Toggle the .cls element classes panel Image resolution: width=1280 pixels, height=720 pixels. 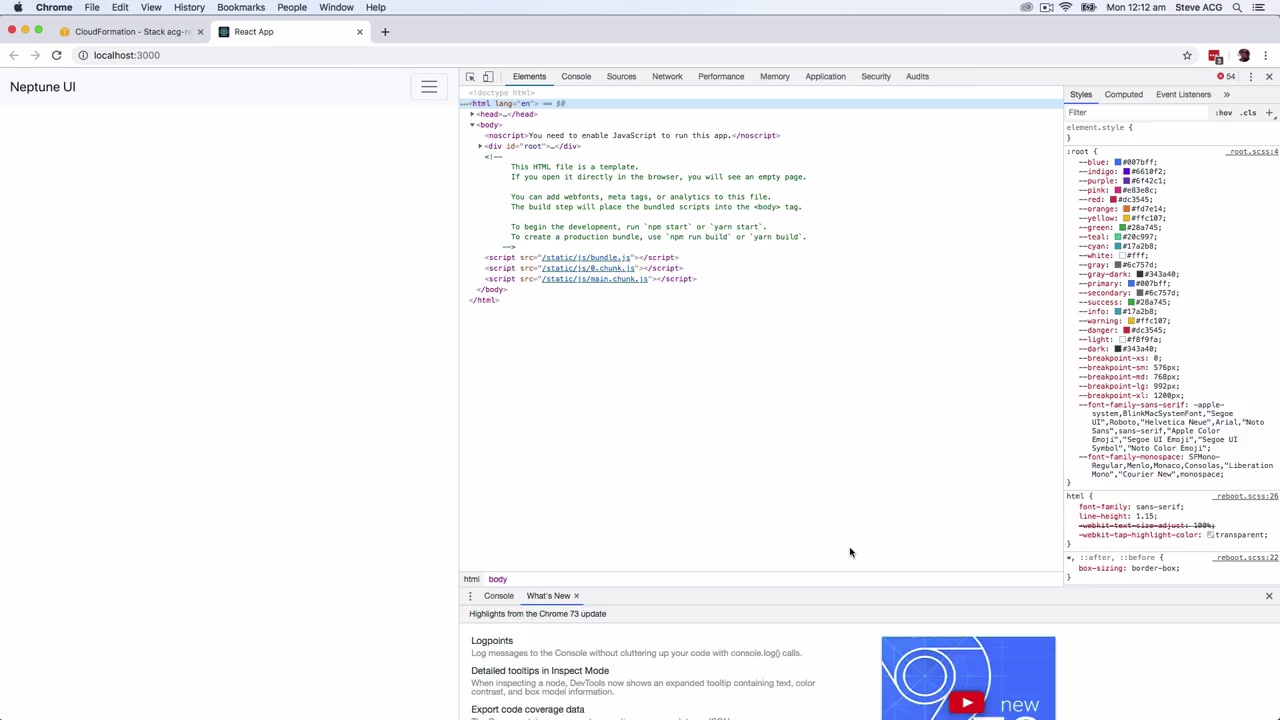pyautogui.click(x=1248, y=113)
